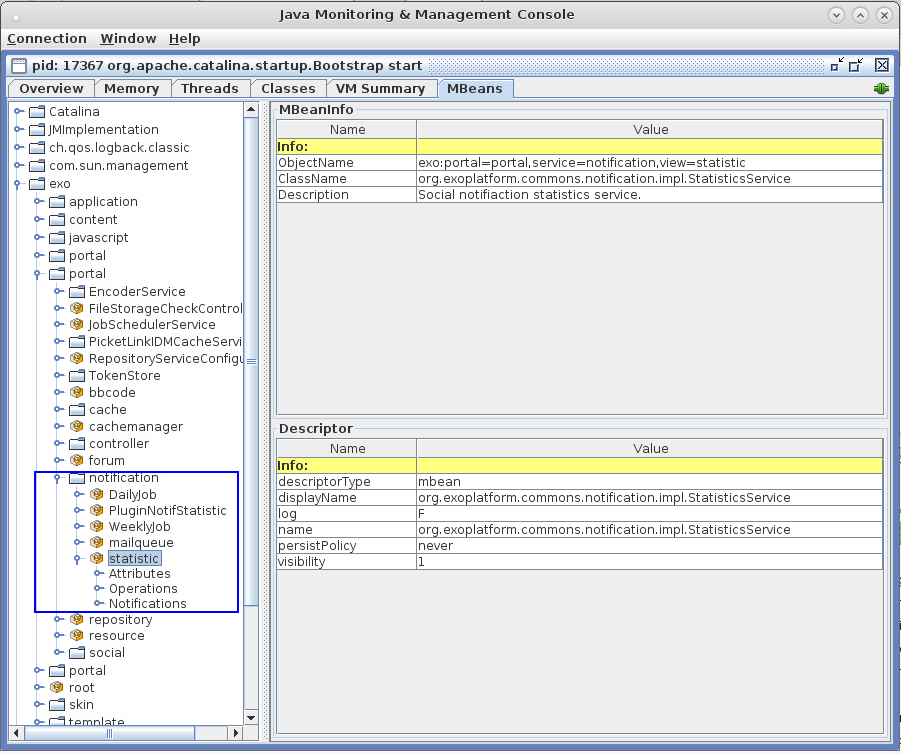Click the forum MBean icon
The image size is (901, 754).
coord(76,460)
